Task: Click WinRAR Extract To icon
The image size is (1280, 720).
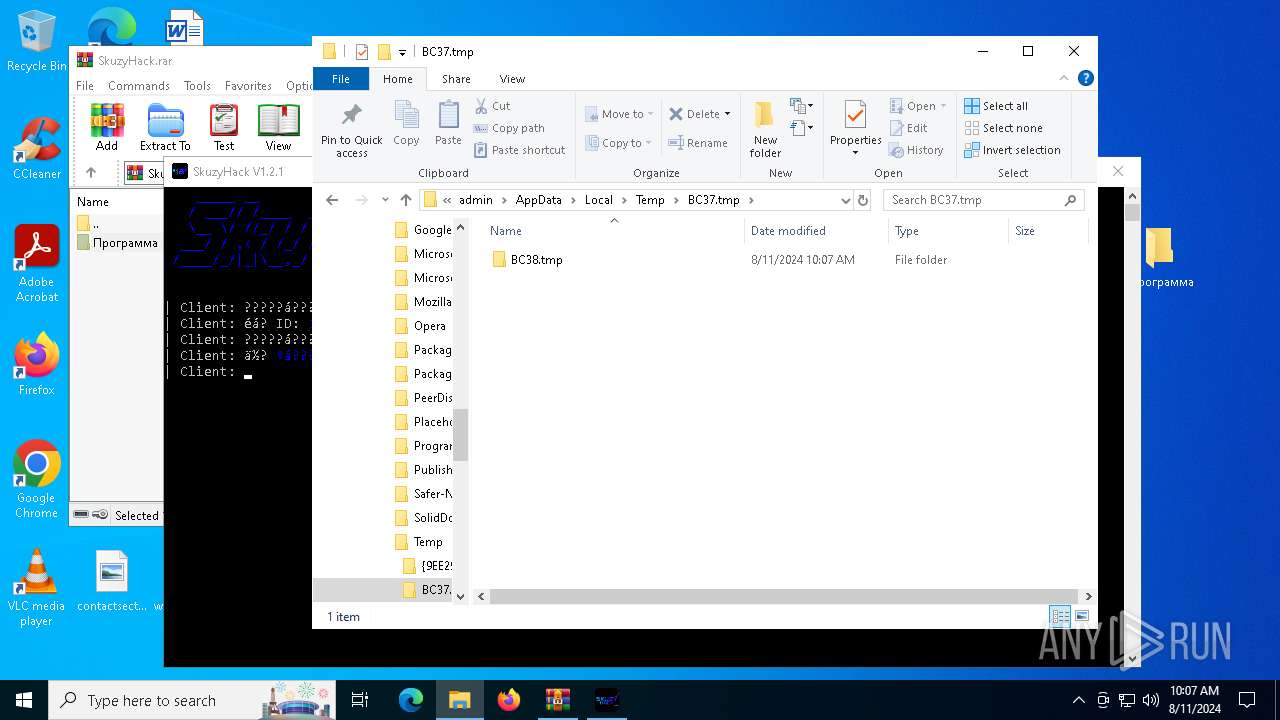Action: 165,127
